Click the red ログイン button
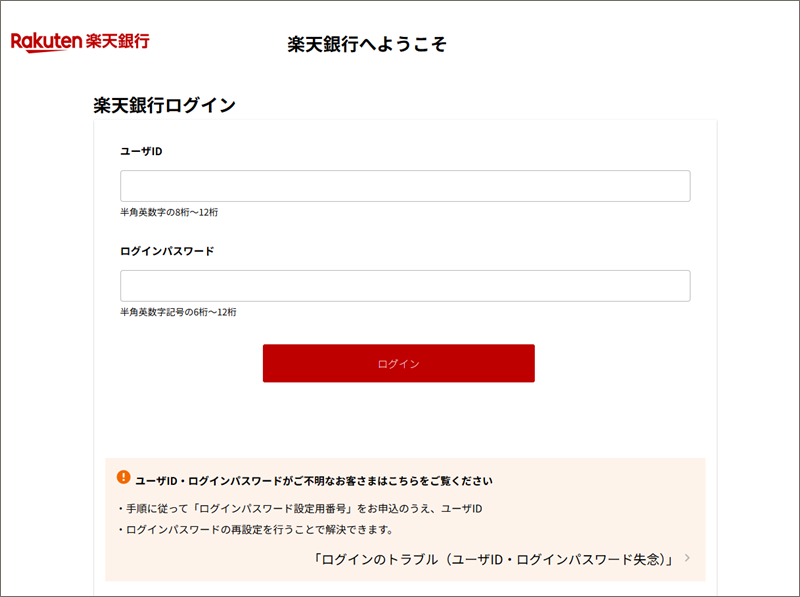This screenshot has width=800, height=597. (398, 363)
